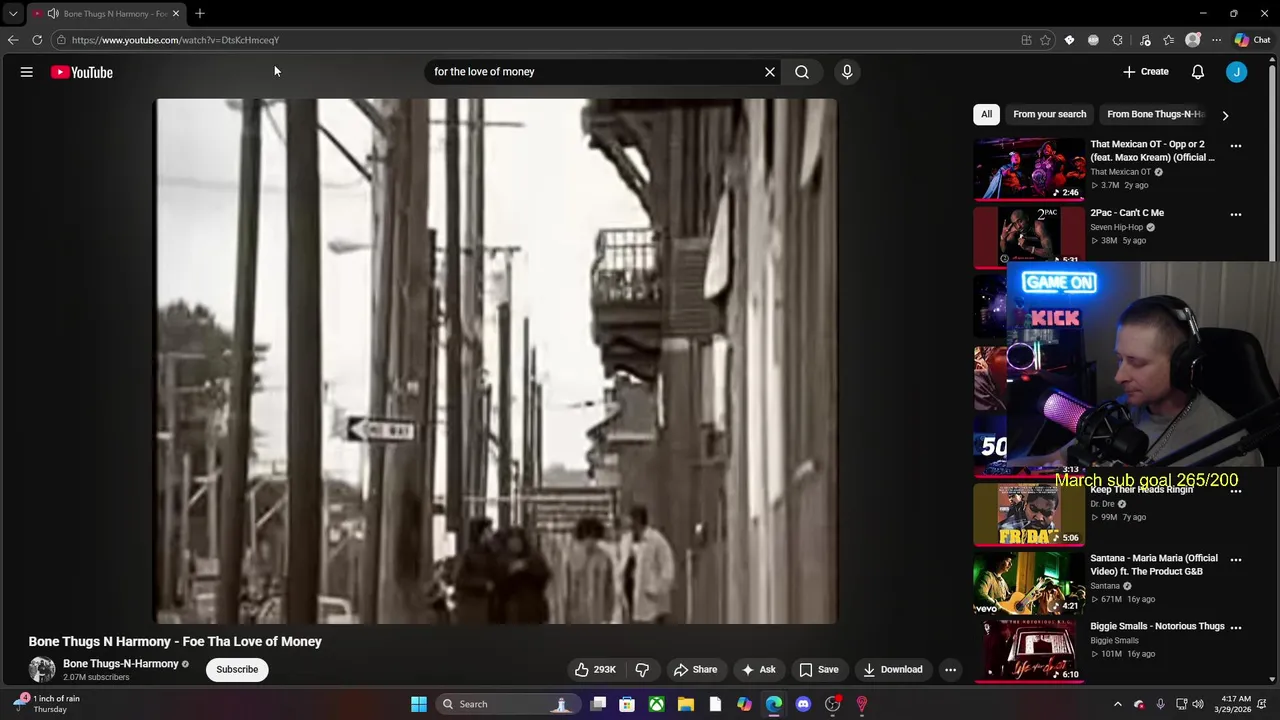Reload the page

(x=37, y=40)
